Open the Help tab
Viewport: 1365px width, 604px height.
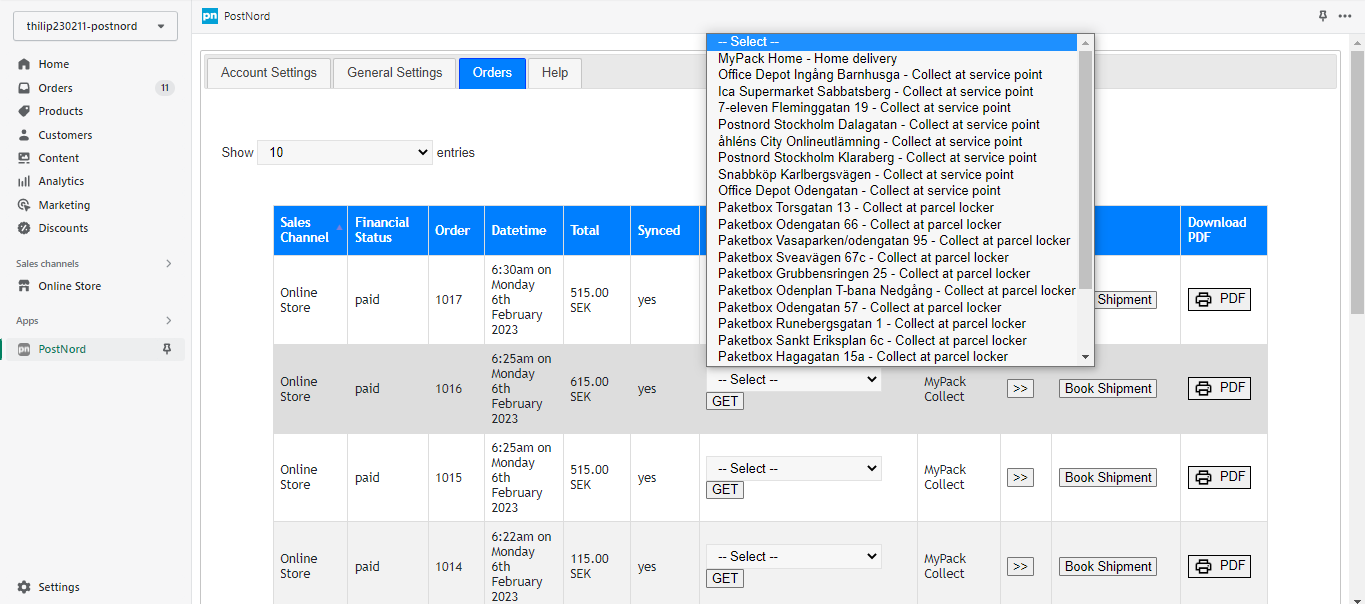(x=555, y=73)
